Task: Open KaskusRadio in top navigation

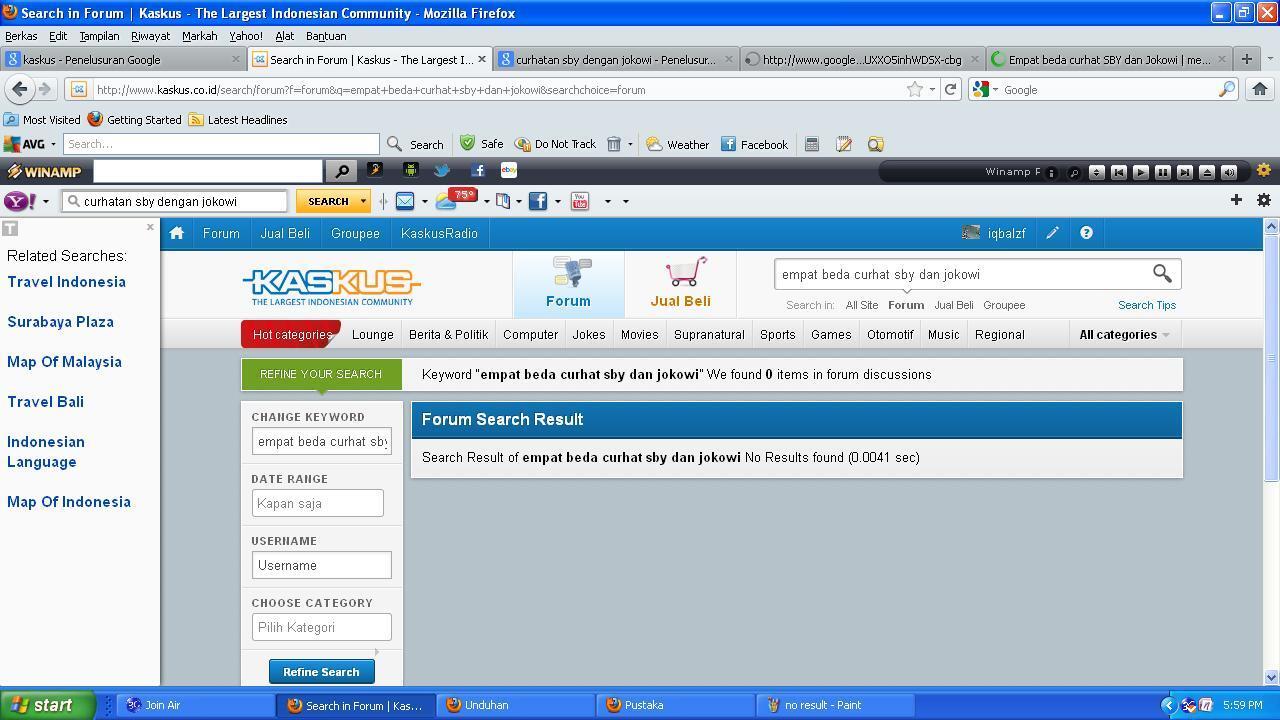Action: coord(439,233)
